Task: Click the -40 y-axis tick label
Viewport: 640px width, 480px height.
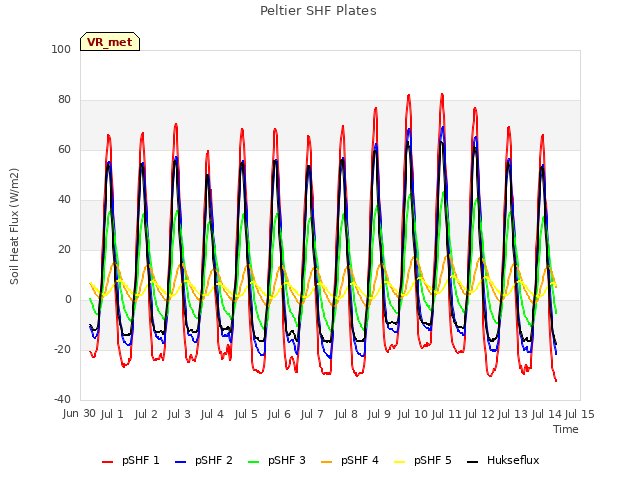Action: pos(62,399)
